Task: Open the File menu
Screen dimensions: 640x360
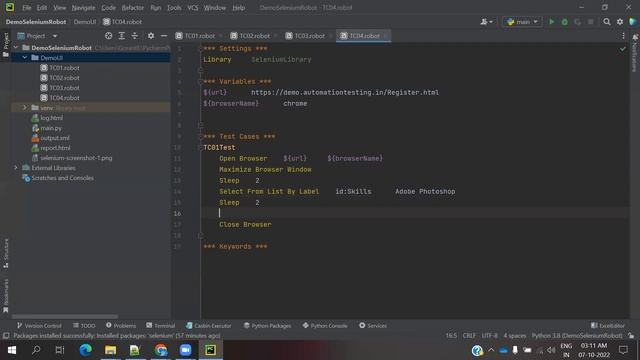Action: pos(27,7)
